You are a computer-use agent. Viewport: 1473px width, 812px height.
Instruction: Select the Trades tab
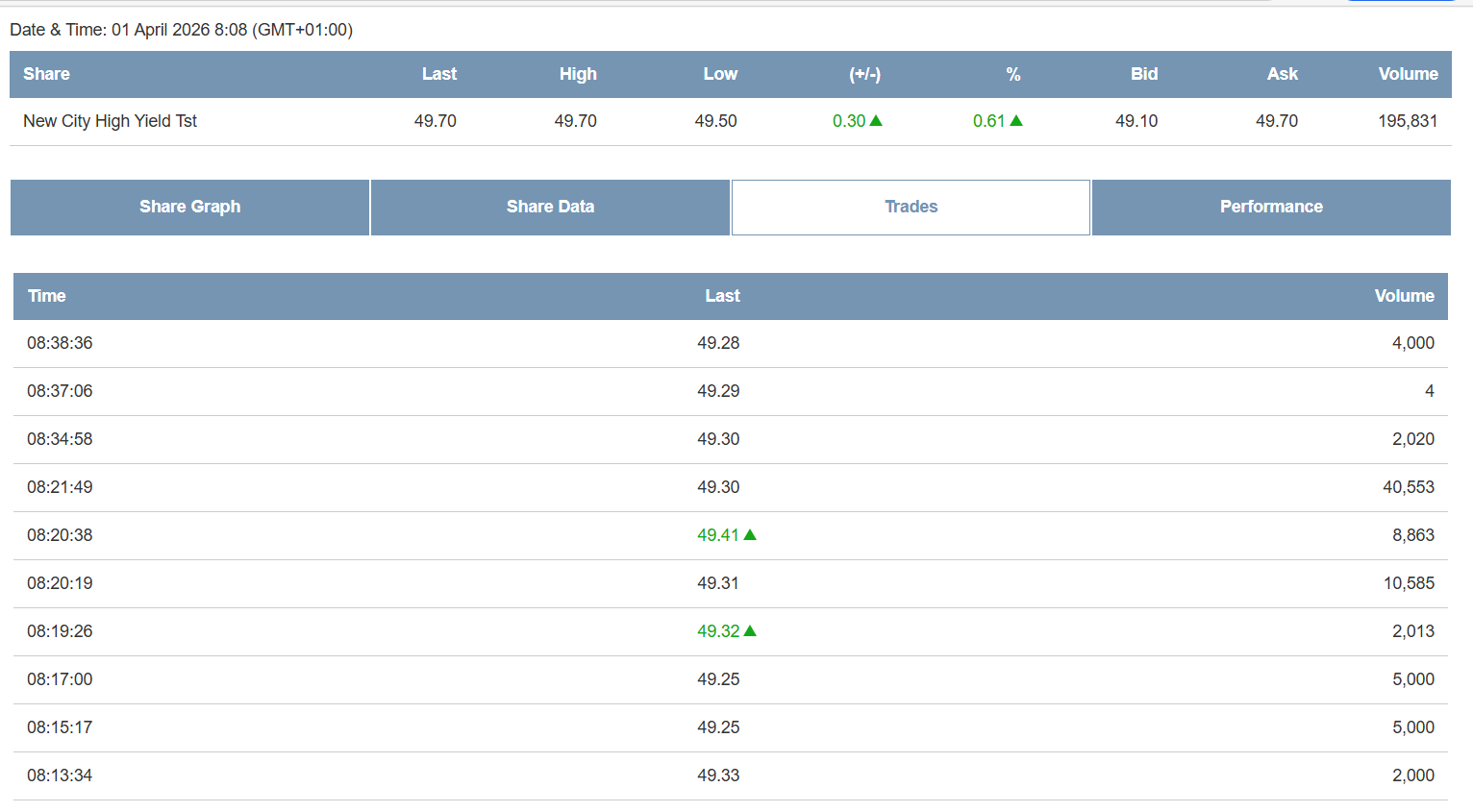click(911, 207)
